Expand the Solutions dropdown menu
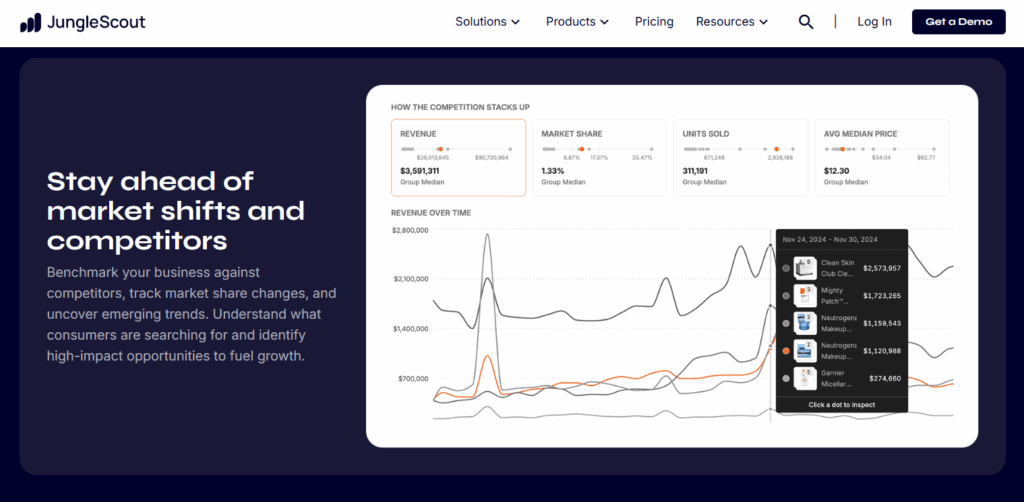 tap(488, 22)
